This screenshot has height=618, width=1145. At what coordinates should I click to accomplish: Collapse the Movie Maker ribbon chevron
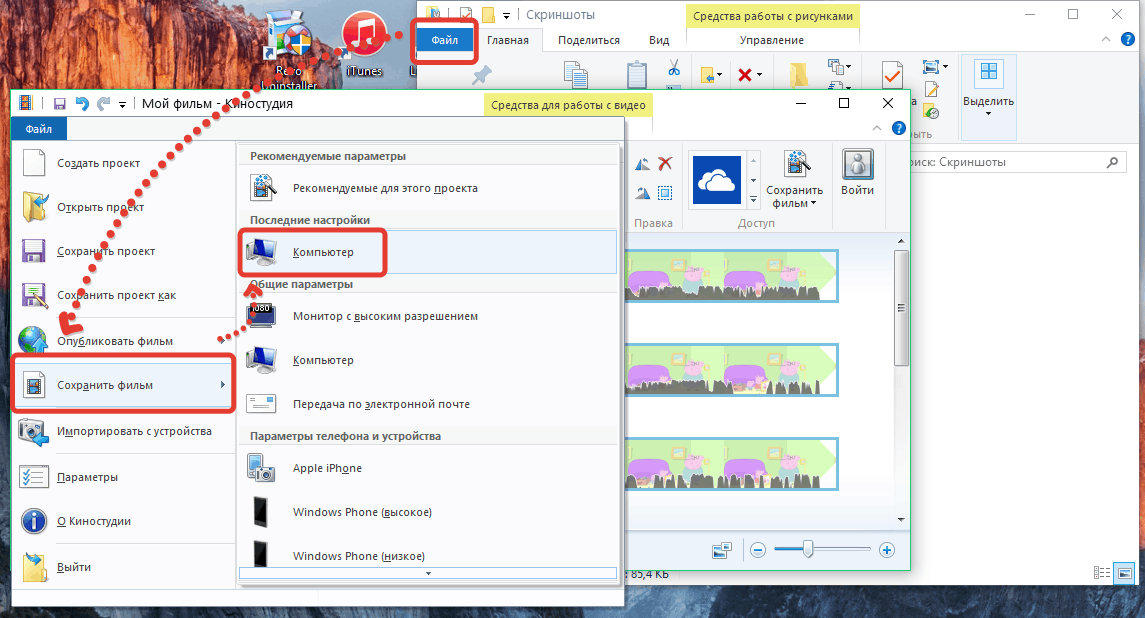point(877,129)
